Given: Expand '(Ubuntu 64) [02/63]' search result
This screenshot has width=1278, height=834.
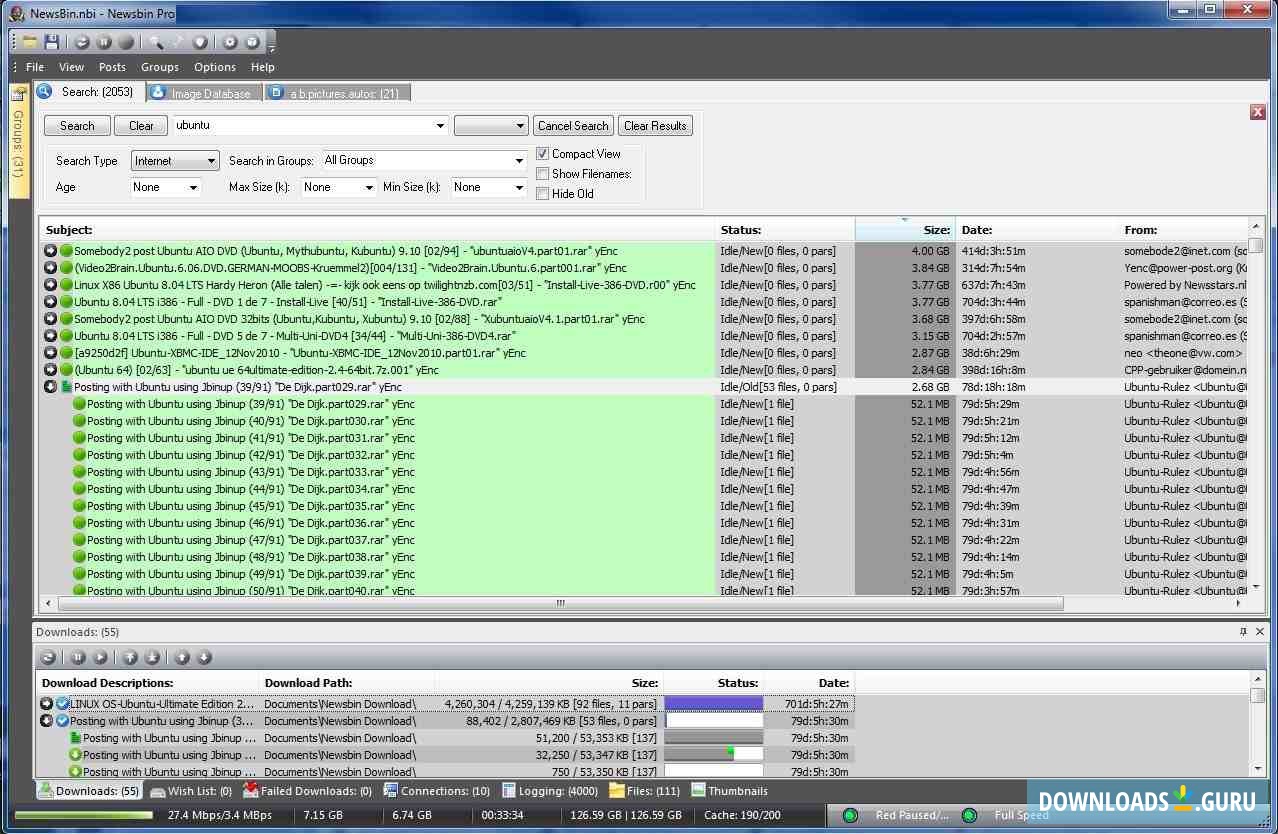Looking at the screenshot, I should click(50, 370).
